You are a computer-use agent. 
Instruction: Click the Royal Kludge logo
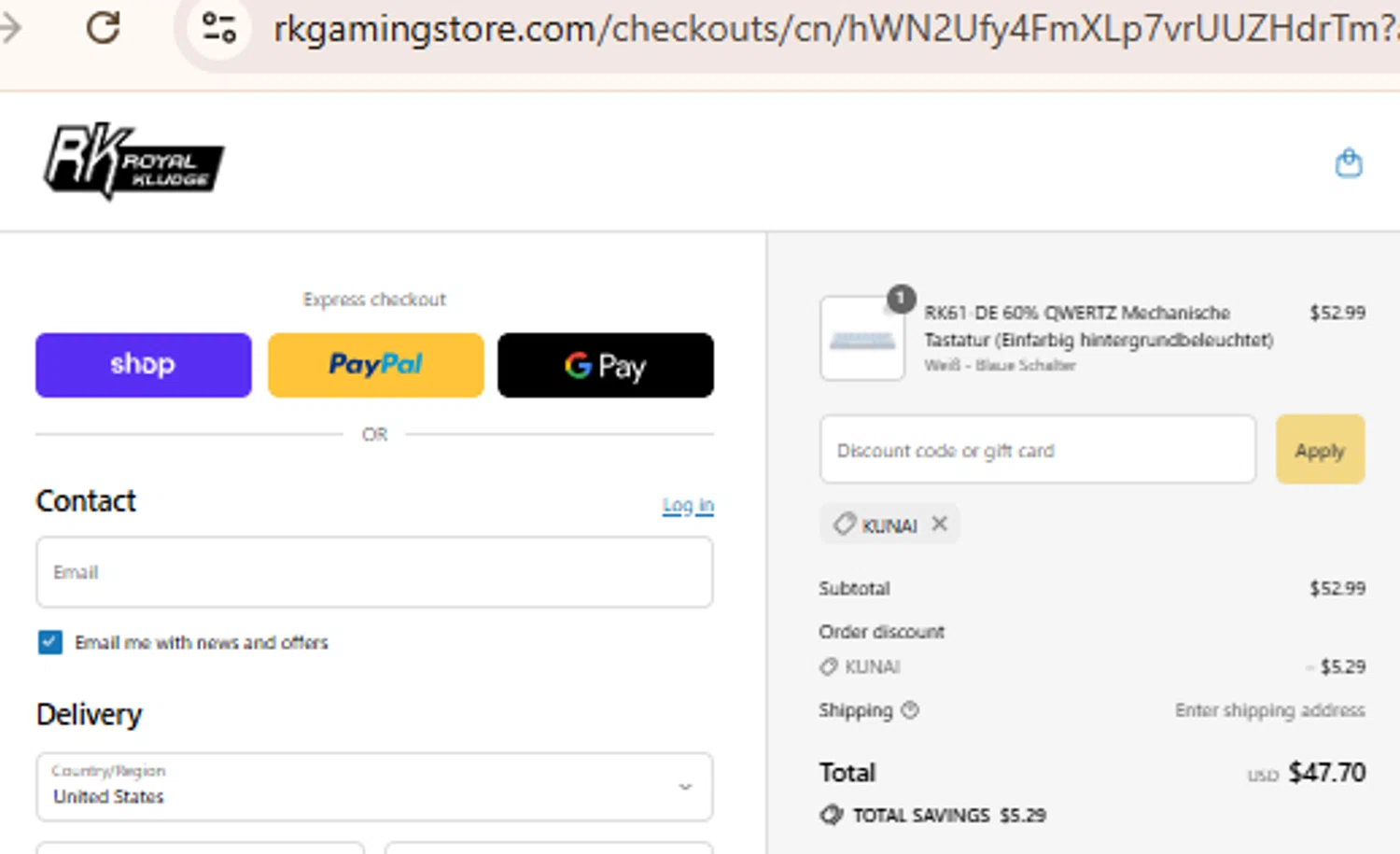point(133,161)
